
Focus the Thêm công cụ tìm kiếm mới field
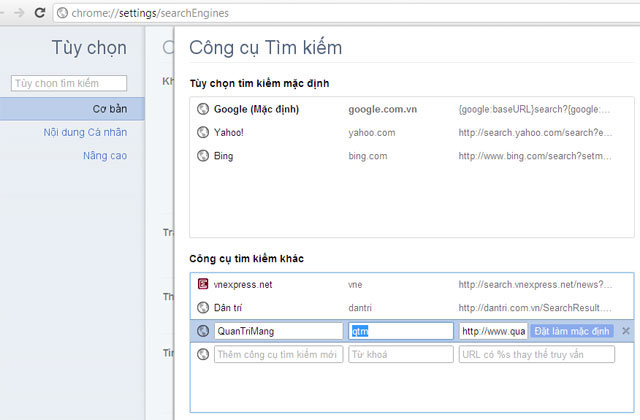tap(278, 354)
